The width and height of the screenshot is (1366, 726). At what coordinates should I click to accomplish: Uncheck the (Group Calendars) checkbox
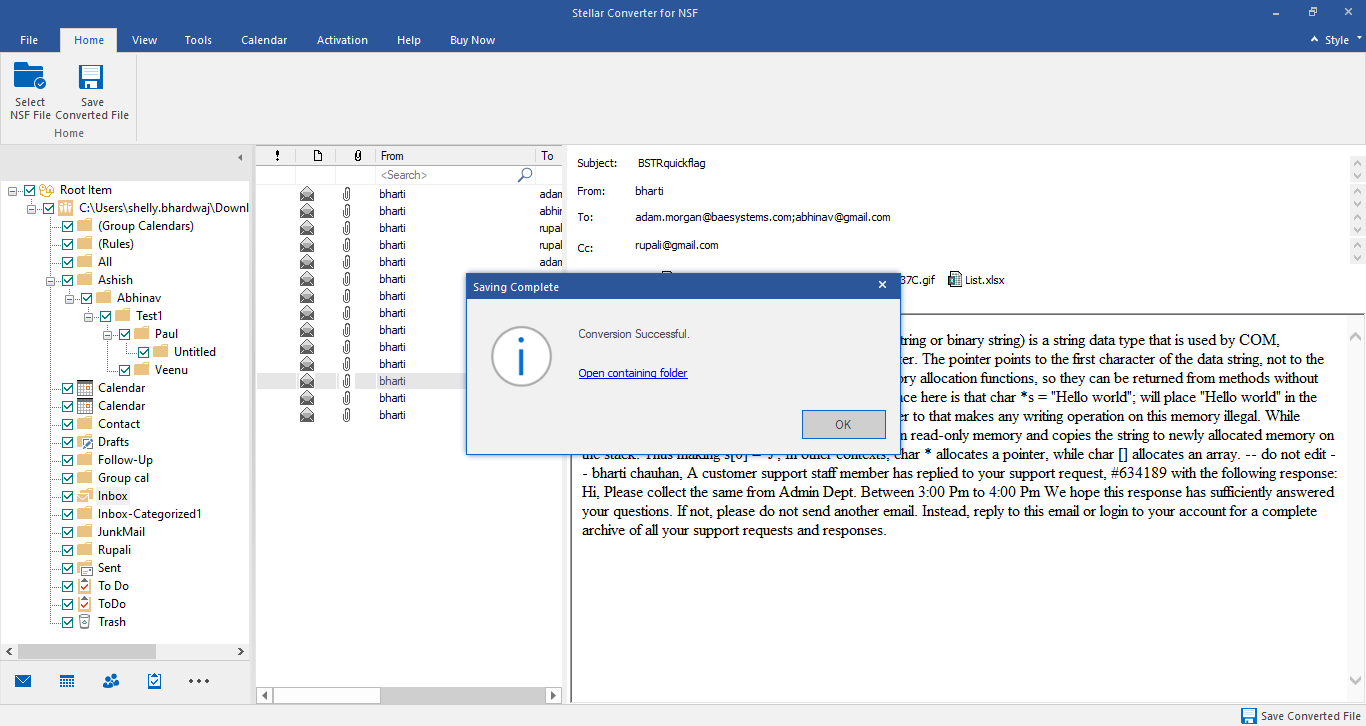coord(68,226)
